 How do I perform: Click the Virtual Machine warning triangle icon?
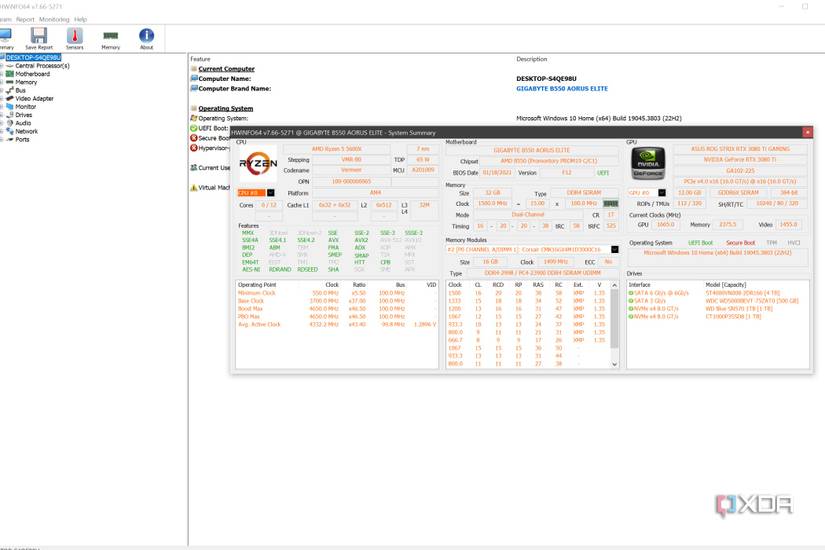(x=194, y=187)
